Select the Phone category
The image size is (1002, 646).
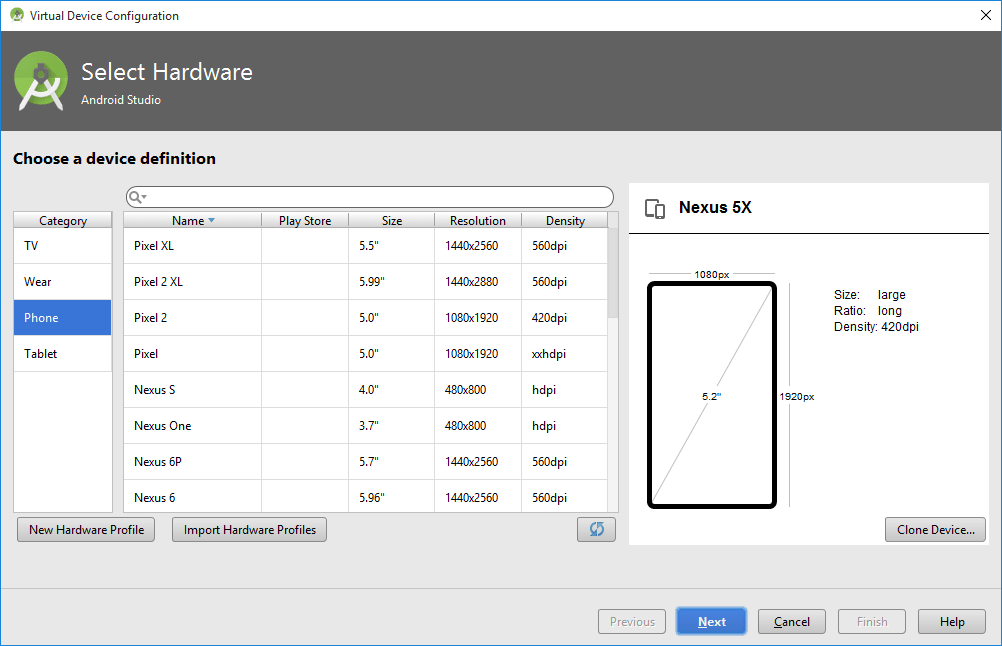click(x=62, y=317)
